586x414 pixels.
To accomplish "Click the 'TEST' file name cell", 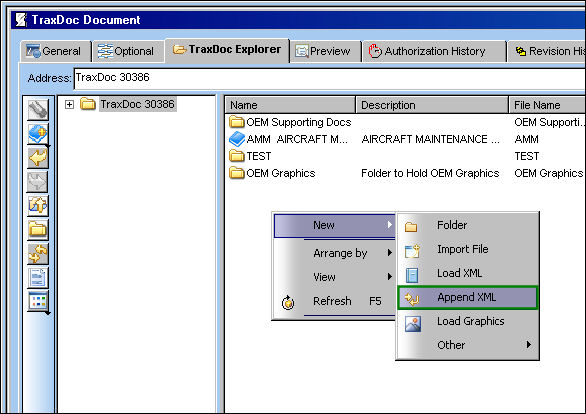I will pyautogui.click(x=527, y=156).
